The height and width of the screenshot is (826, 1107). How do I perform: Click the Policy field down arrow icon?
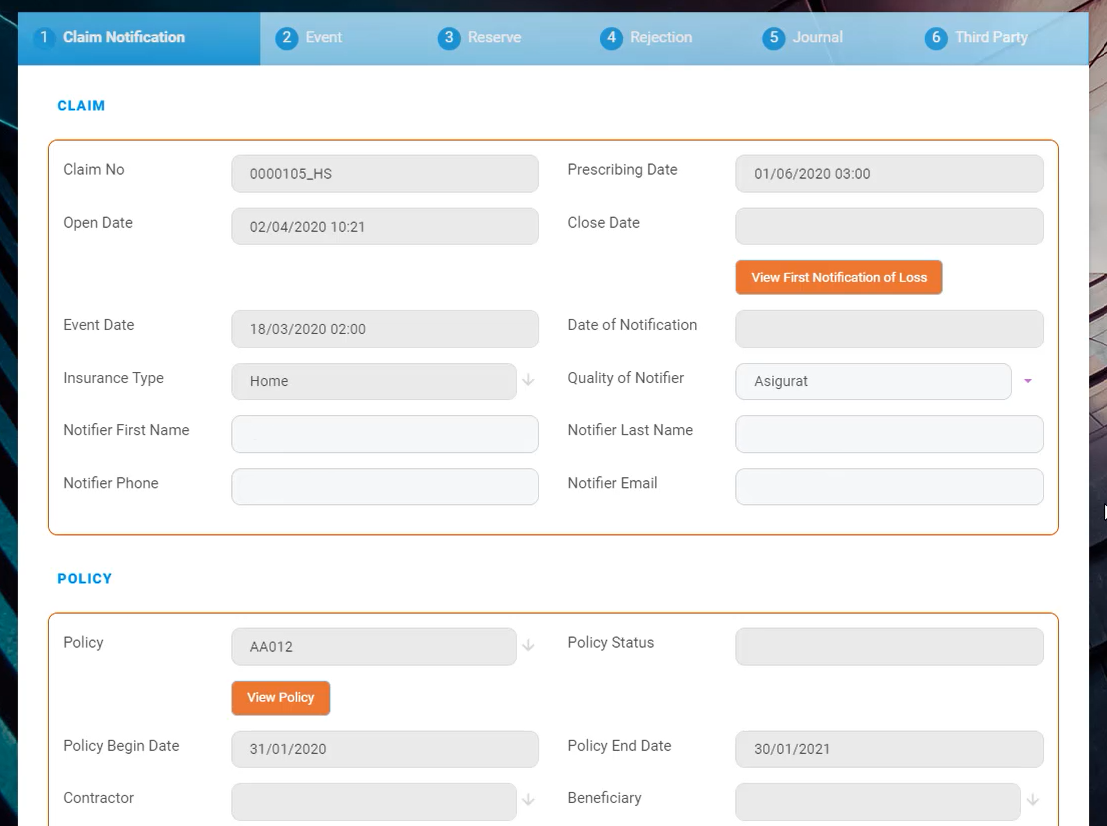coord(528,646)
